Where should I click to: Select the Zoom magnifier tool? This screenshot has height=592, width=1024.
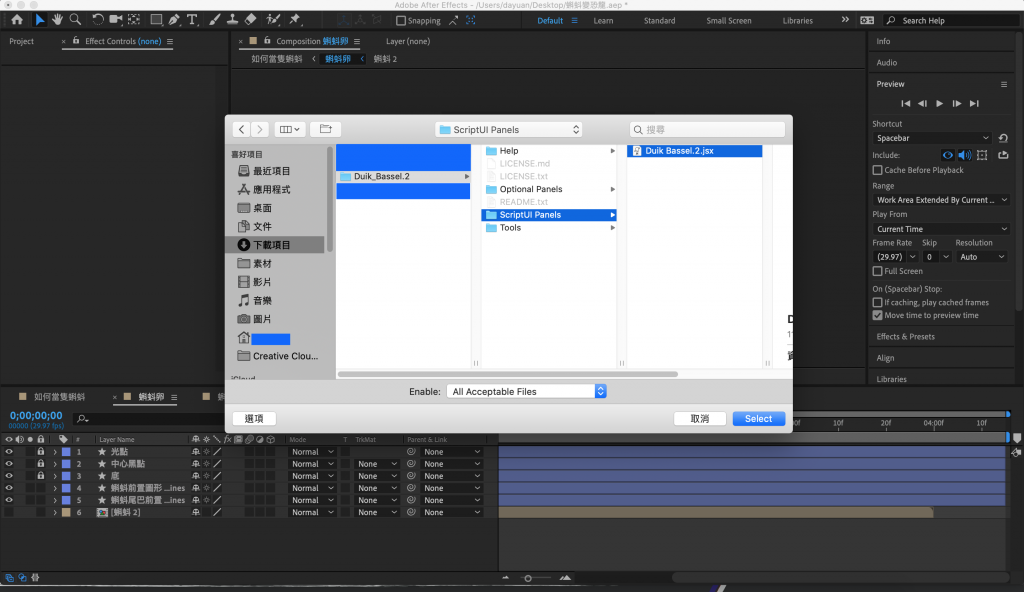pyautogui.click(x=75, y=20)
